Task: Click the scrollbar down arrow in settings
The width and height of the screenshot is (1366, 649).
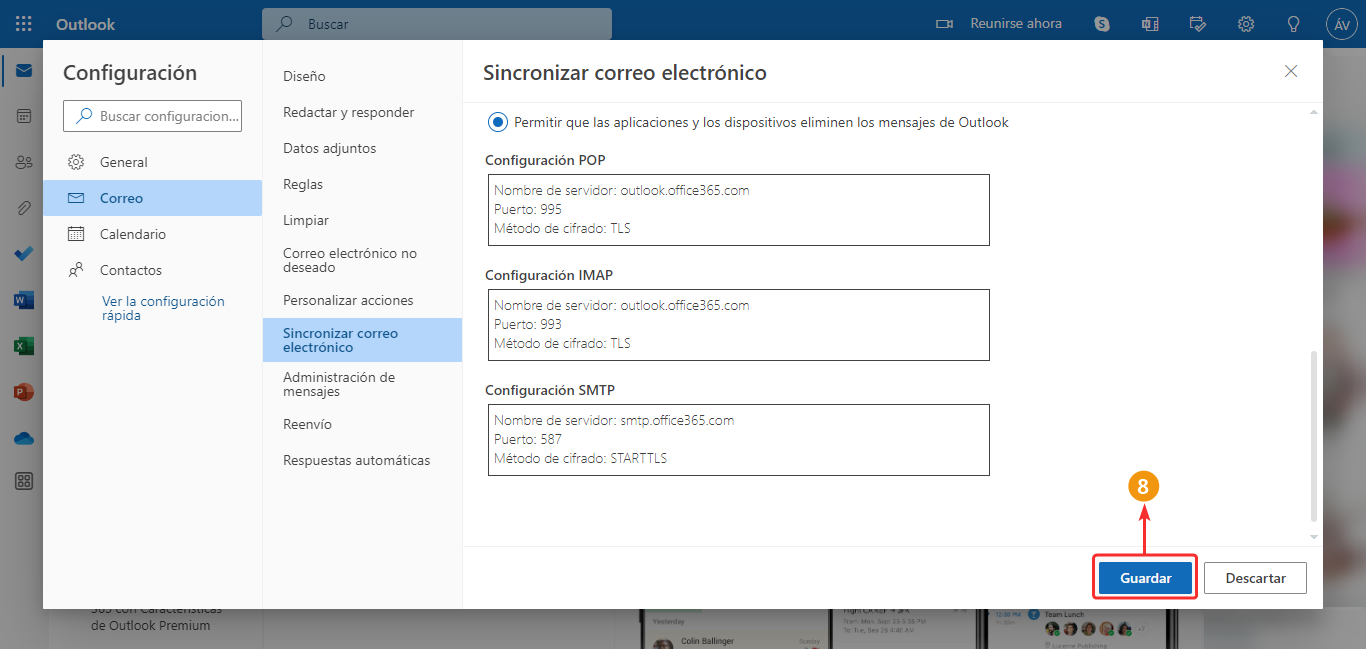Action: pos(1313,538)
